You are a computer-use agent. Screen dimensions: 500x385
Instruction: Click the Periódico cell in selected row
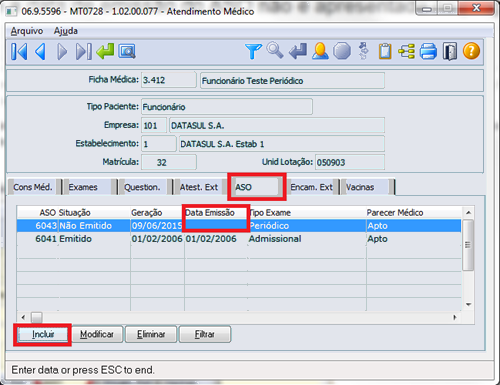pyautogui.click(x=269, y=226)
